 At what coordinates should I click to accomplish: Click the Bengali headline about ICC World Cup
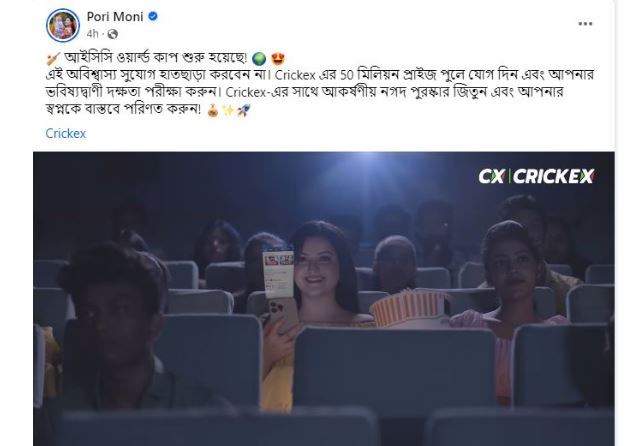[156, 58]
